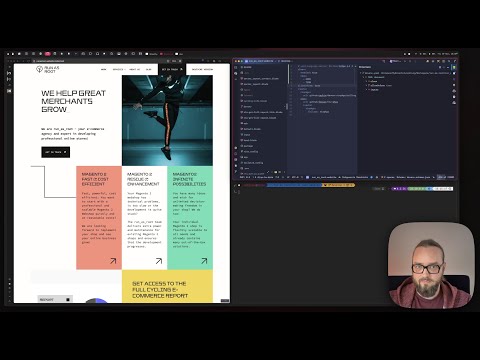Click blue path segment in terminal prompt
The height and width of the screenshot is (360, 480).
(294, 185)
